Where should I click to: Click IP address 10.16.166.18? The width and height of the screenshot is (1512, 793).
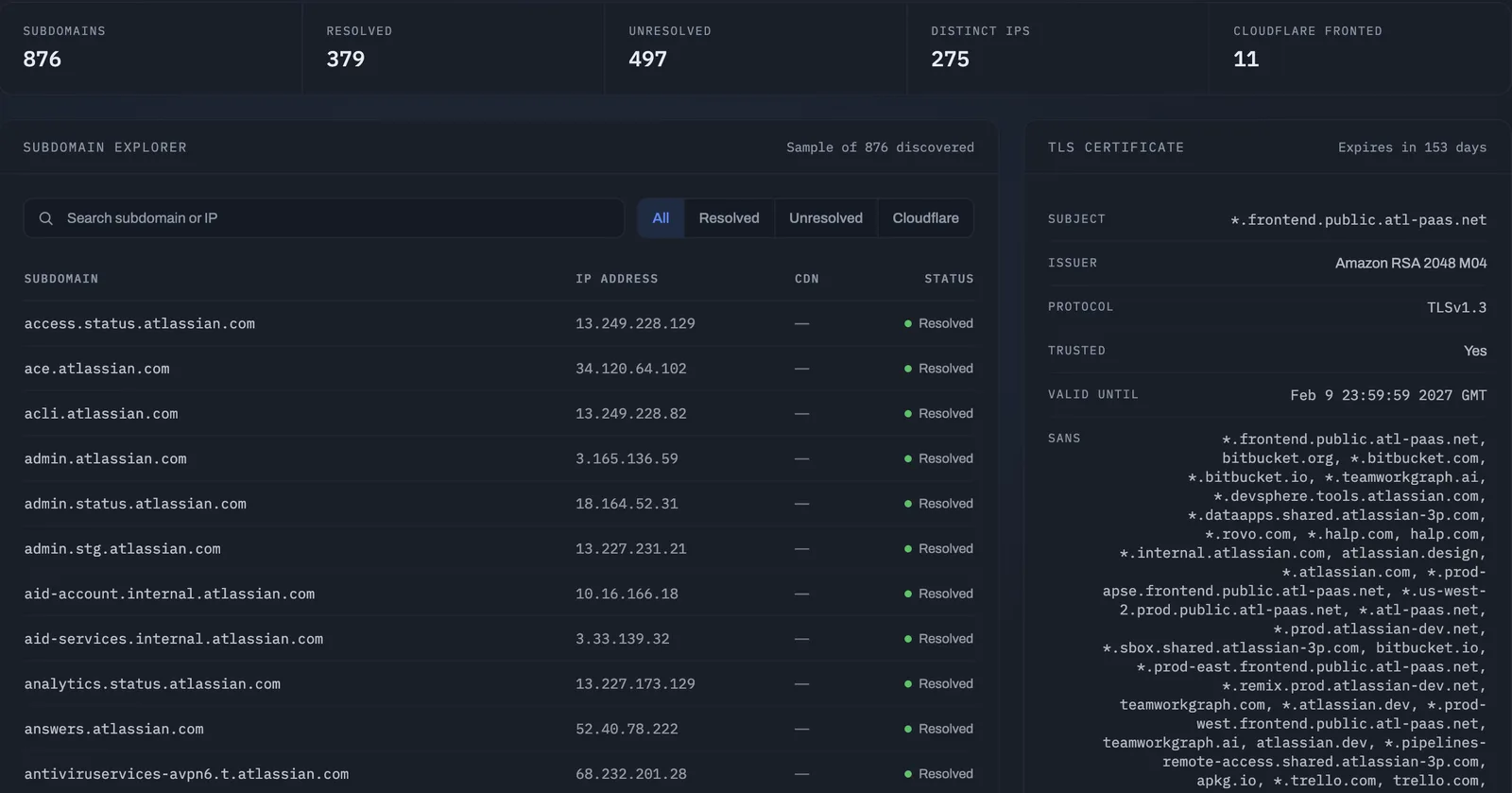coord(627,594)
